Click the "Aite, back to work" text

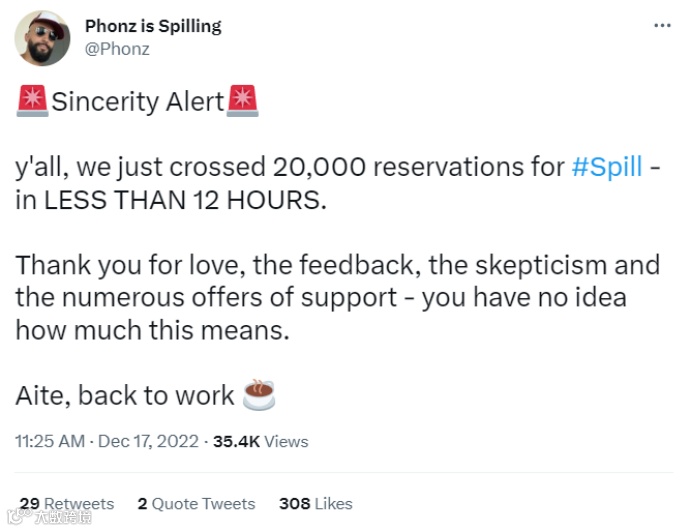124,395
